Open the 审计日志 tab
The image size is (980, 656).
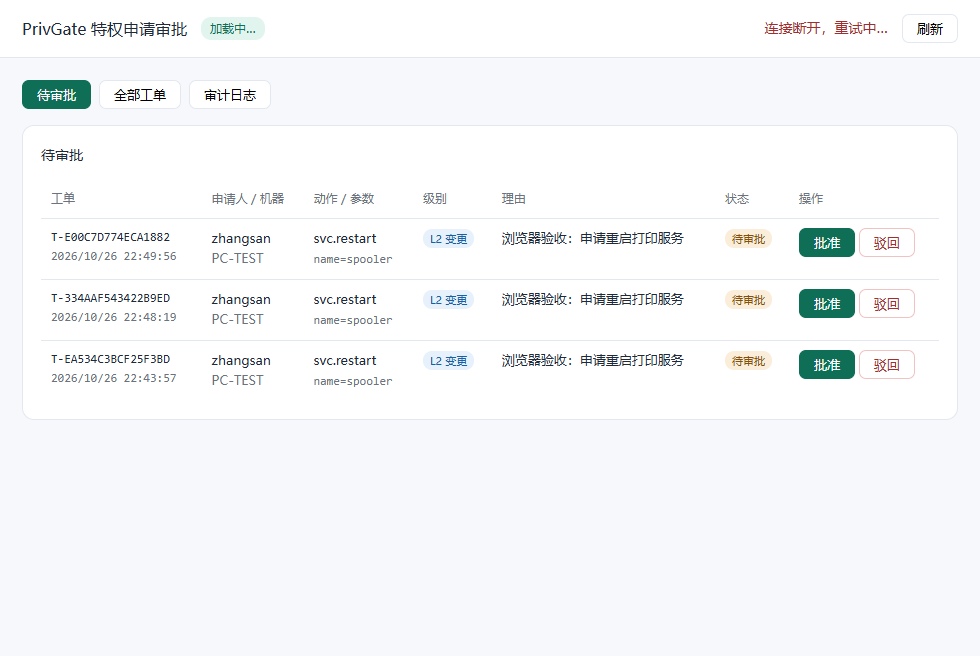[x=230, y=94]
